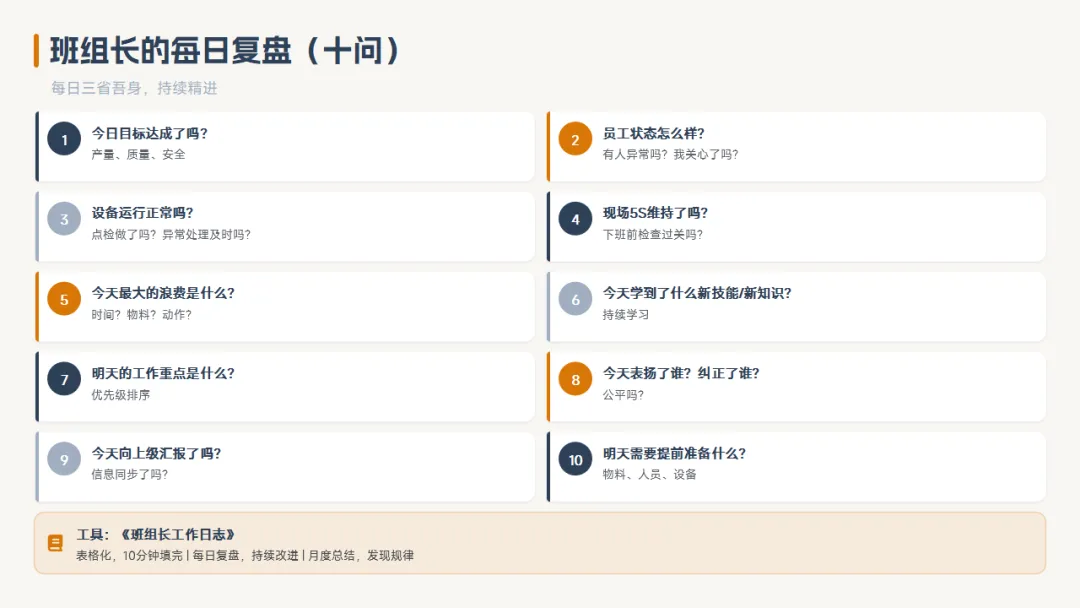Click the subtitle 每日三省吾身，持续精进
This screenshot has width=1080, height=608.
tap(134, 88)
